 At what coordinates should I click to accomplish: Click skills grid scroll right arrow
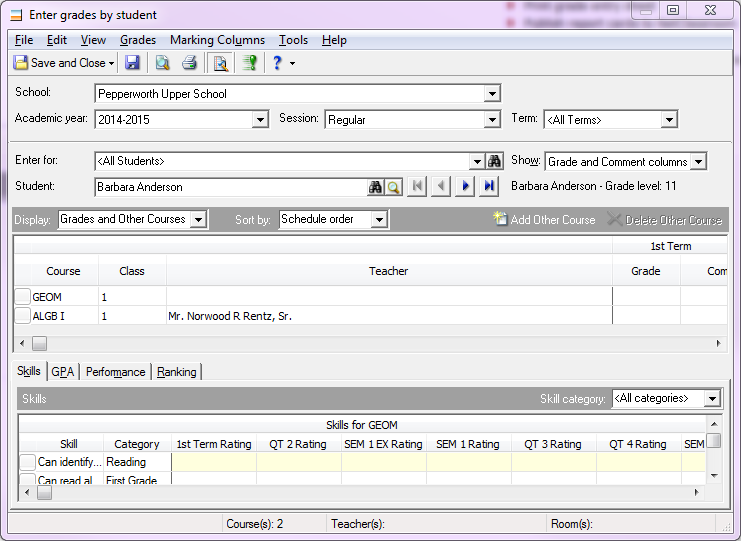696,493
